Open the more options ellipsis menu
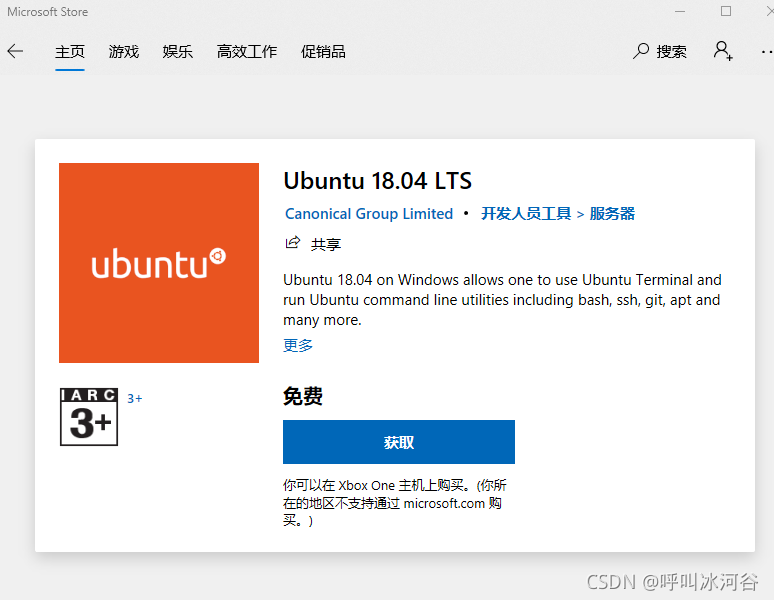The image size is (774, 600). point(767,51)
